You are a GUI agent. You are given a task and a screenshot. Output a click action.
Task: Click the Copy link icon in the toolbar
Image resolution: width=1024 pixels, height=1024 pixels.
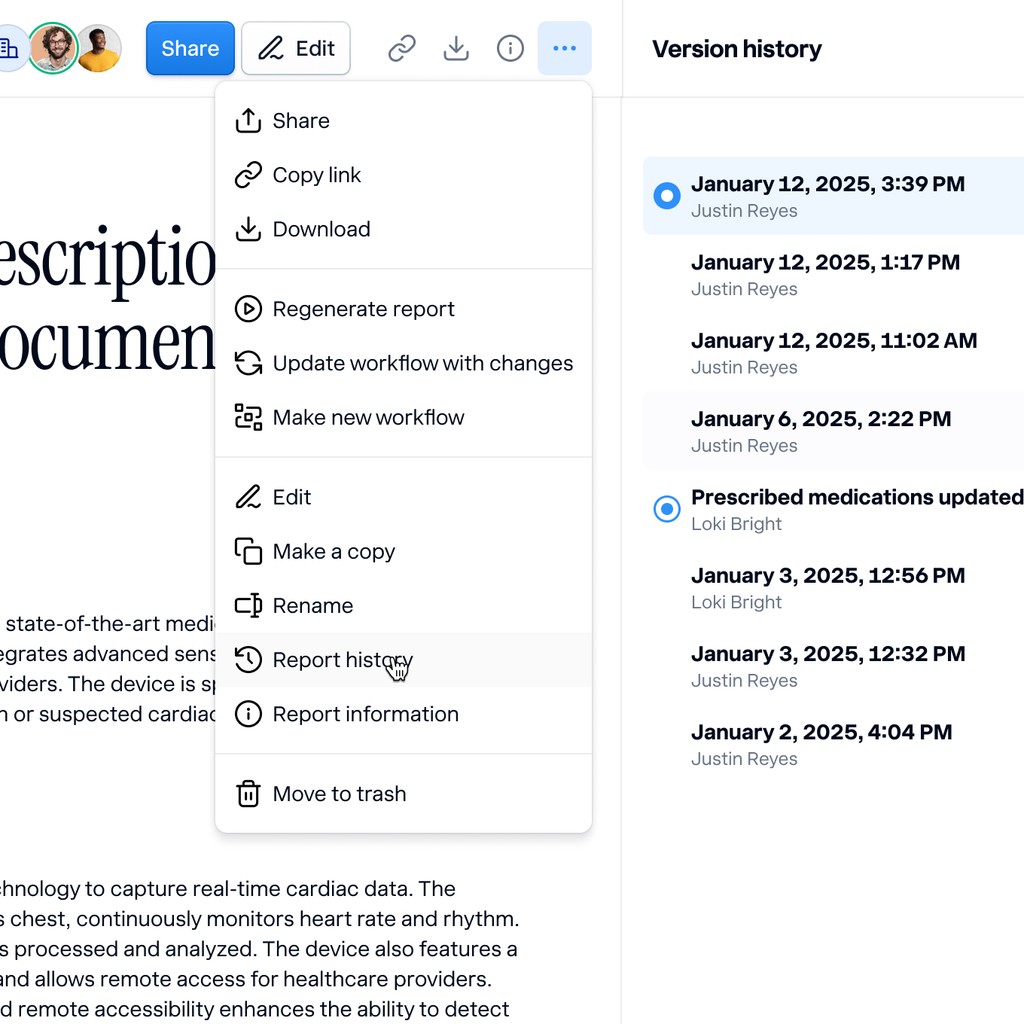(x=402, y=48)
